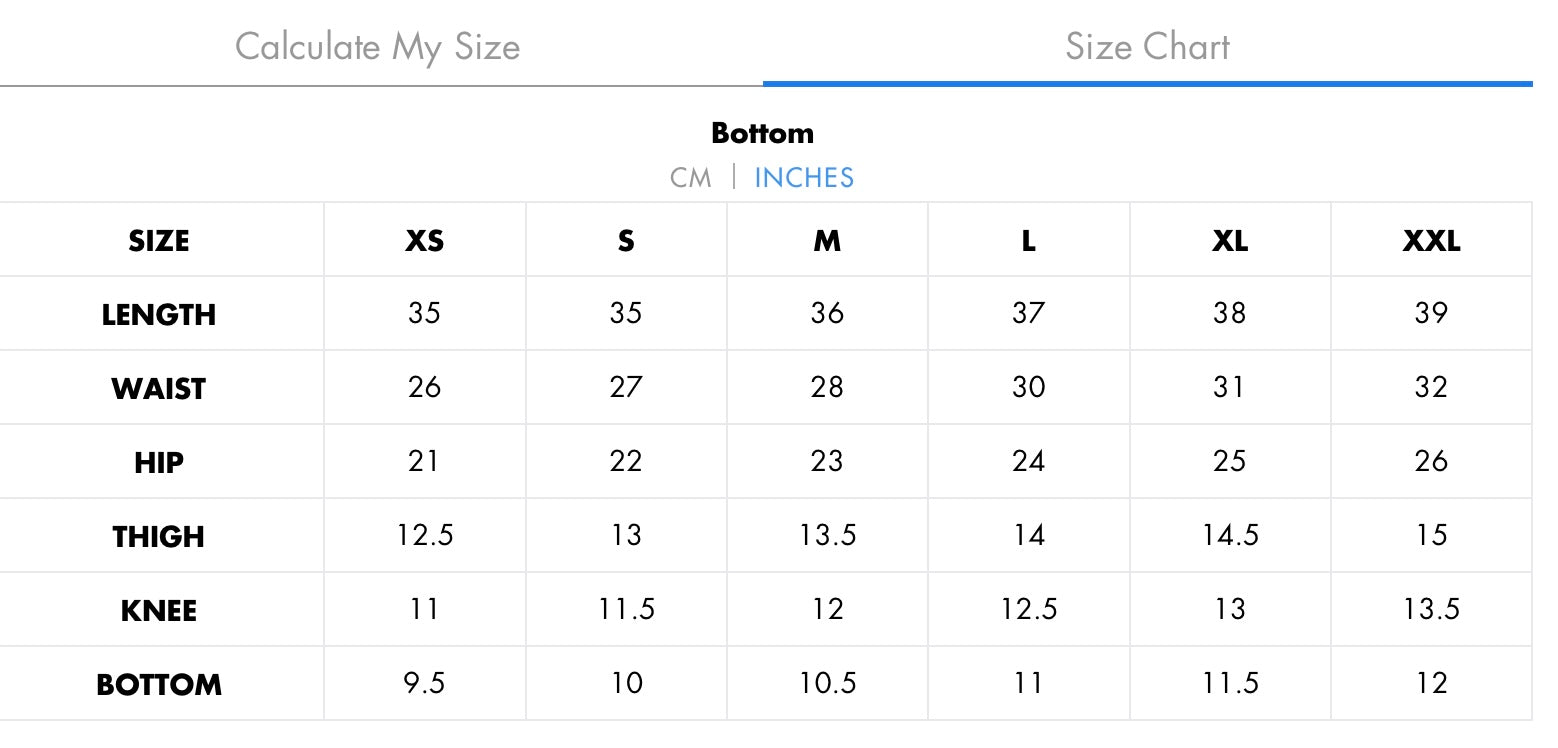Switch measurement units to CM
Image resolution: width=1558 pixels, height=748 pixels.
(691, 178)
